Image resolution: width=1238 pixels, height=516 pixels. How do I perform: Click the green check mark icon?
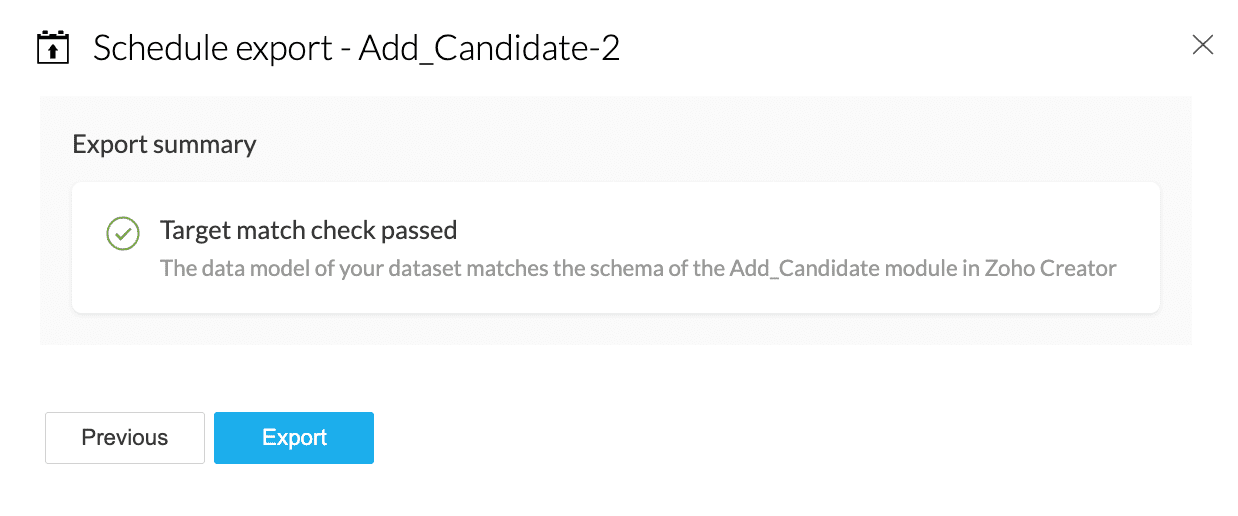(x=122, y=233)
